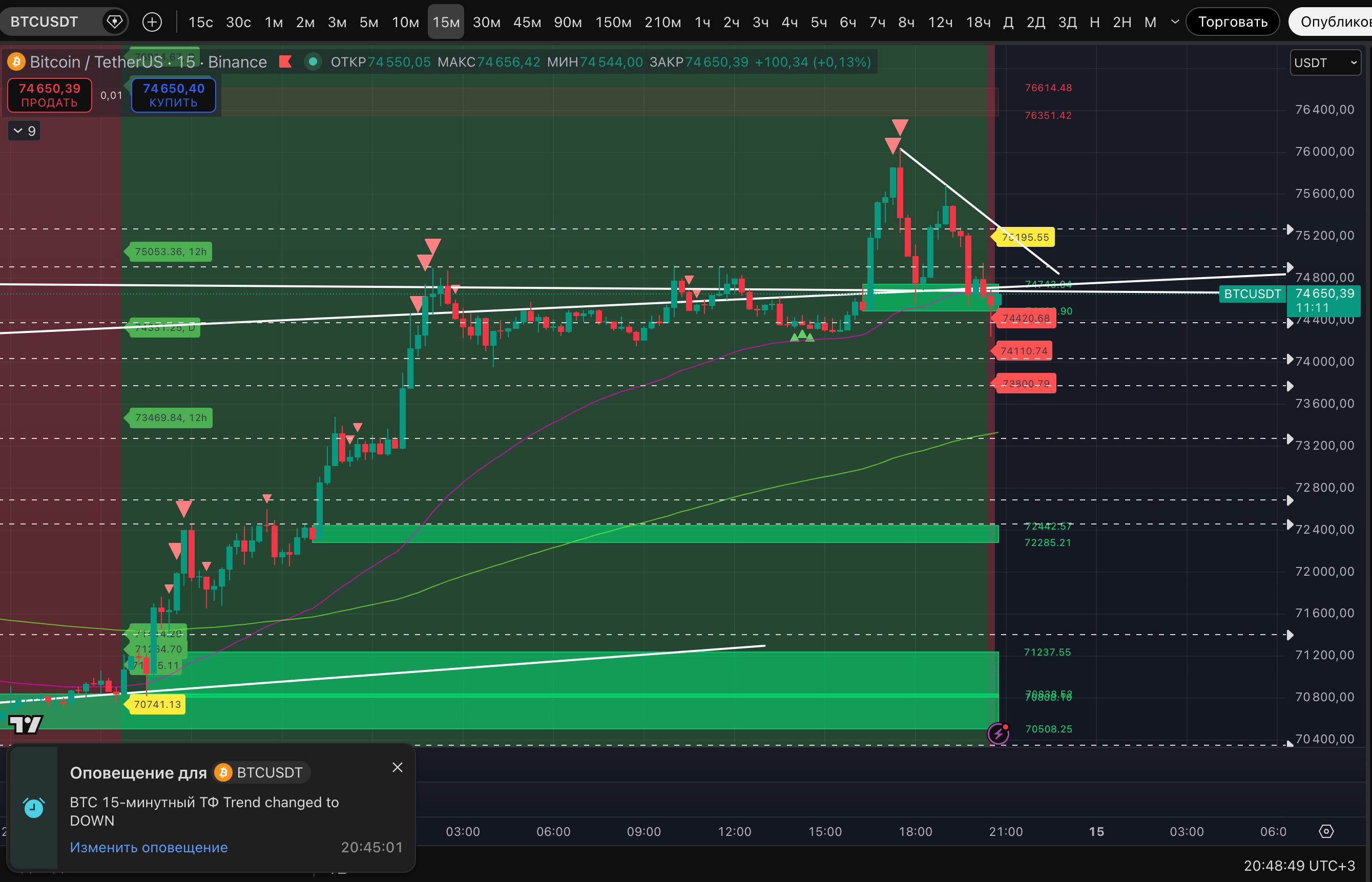
Task: Select the 1ч timeframe
Action: [702, 22]
